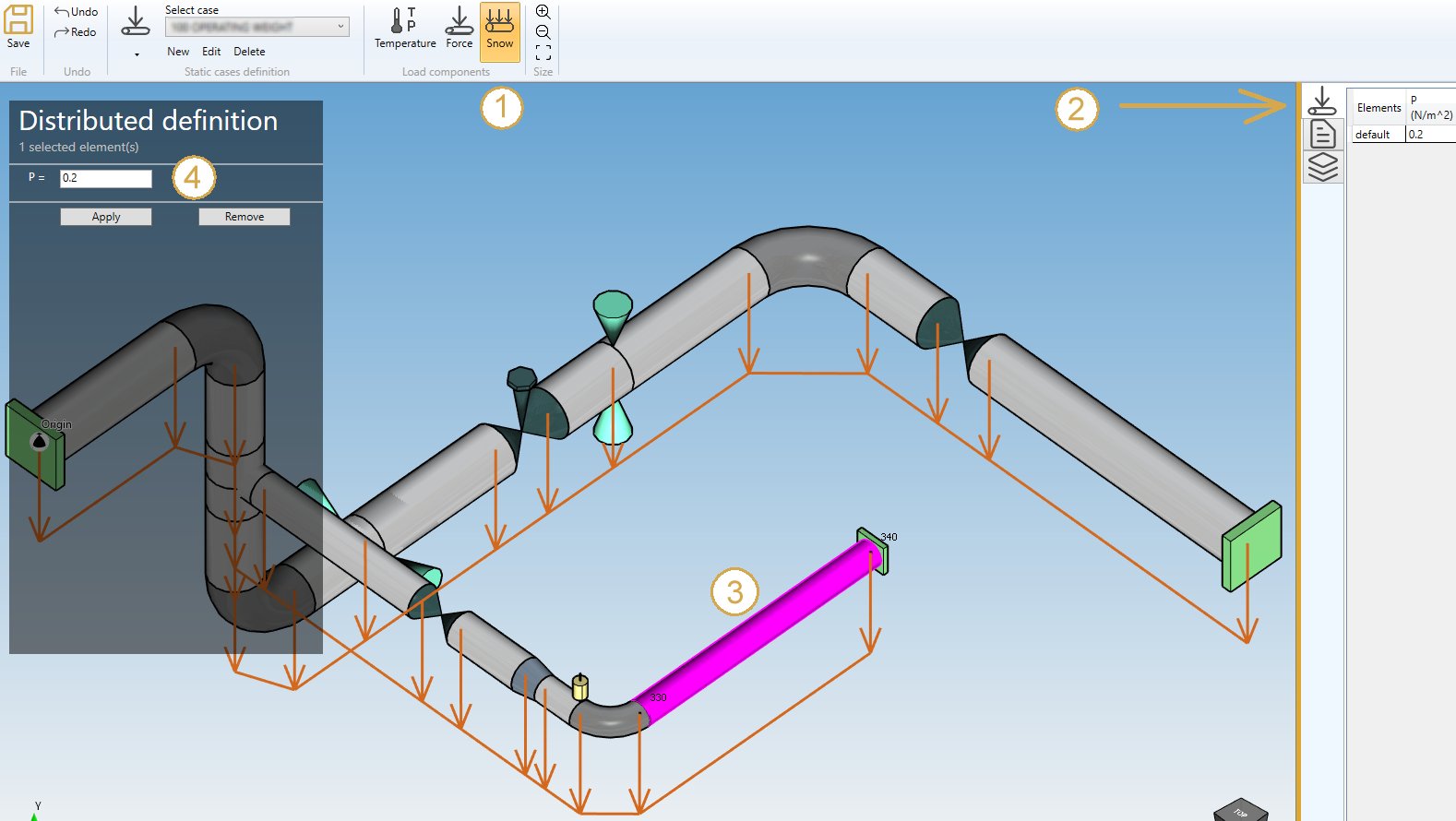Click the 0.2 value cell in table

(x=1431, y=135)
